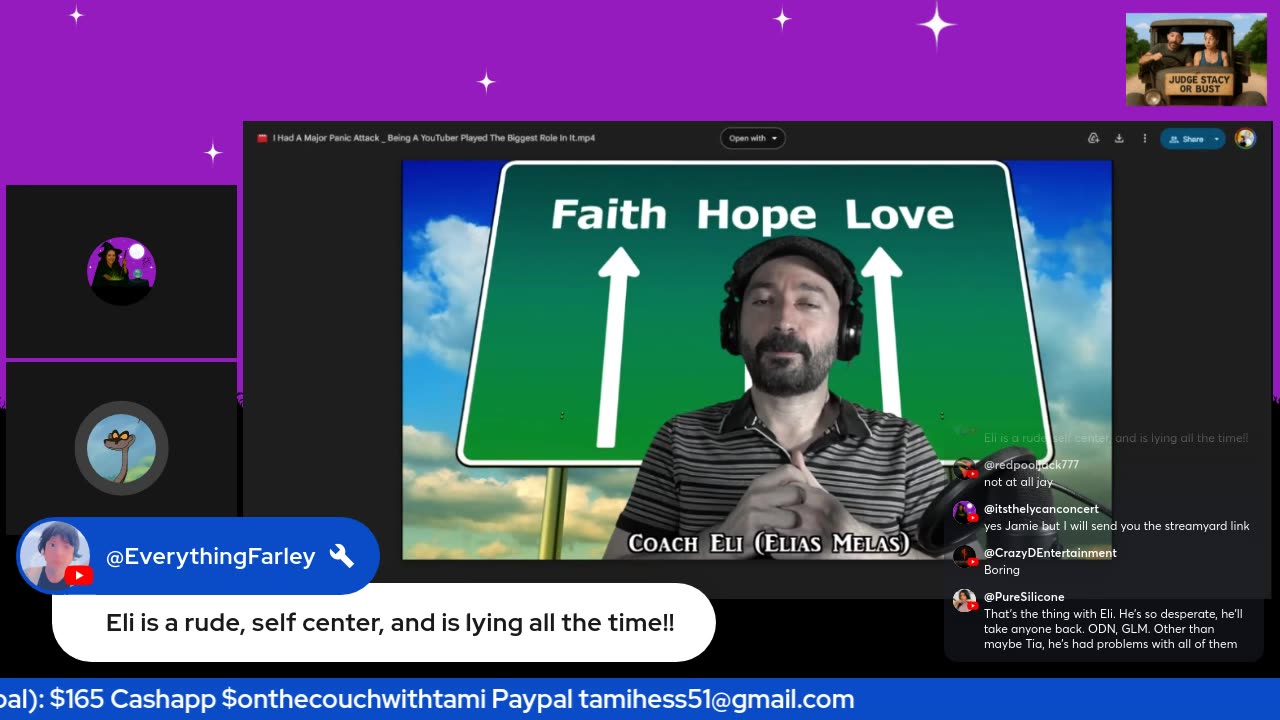Click the scrolling ticker with Cashapp and Paypal info

coord(640,699)
